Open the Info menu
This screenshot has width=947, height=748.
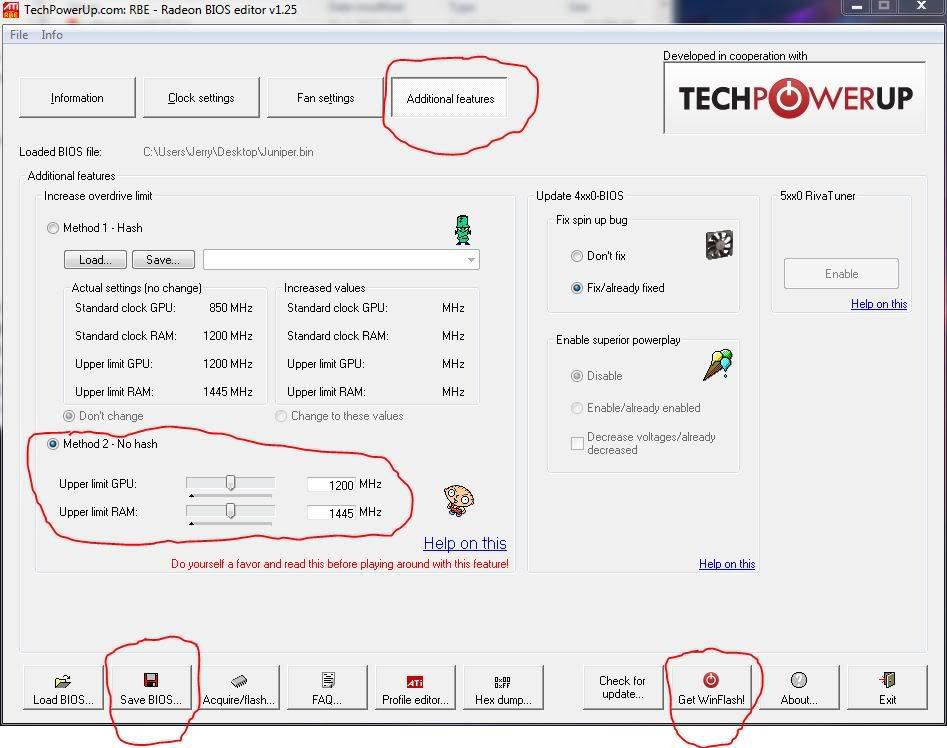[x=52, y=35]
